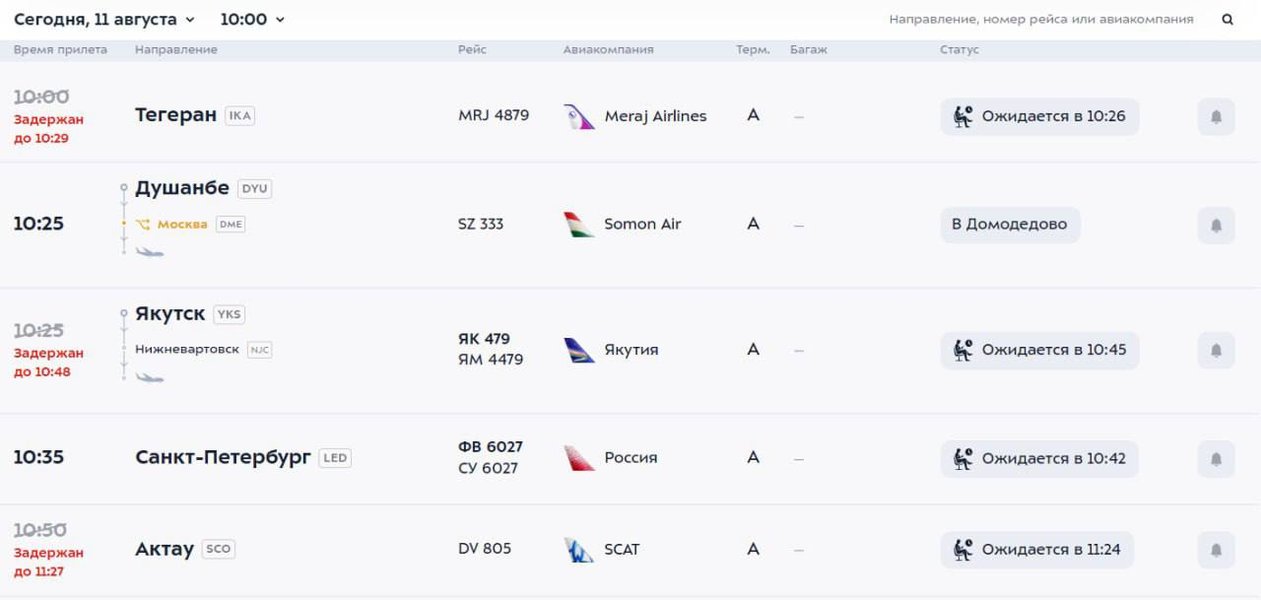Open the Санкт-Петербург flight row

[x=223, y=457]
